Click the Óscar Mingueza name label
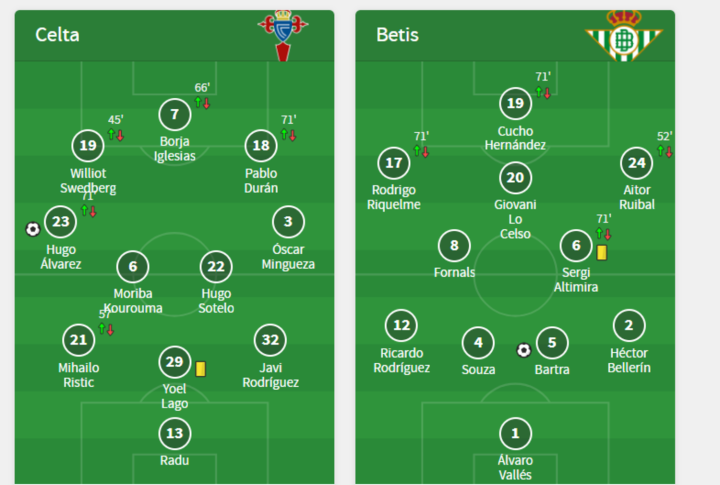 [x=288, y=257]
